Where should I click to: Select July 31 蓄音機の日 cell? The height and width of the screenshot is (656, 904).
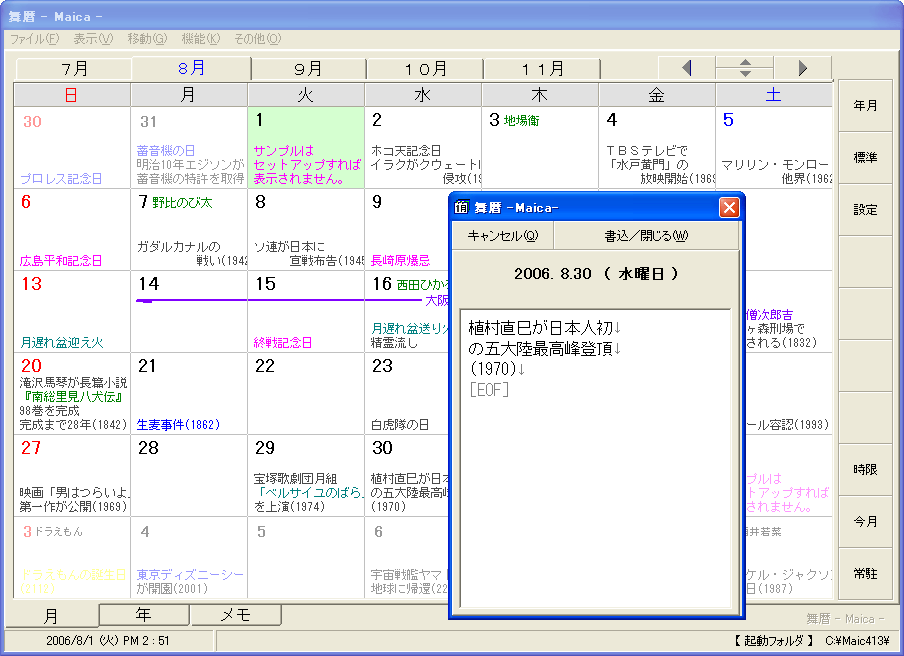coord(189,148)
